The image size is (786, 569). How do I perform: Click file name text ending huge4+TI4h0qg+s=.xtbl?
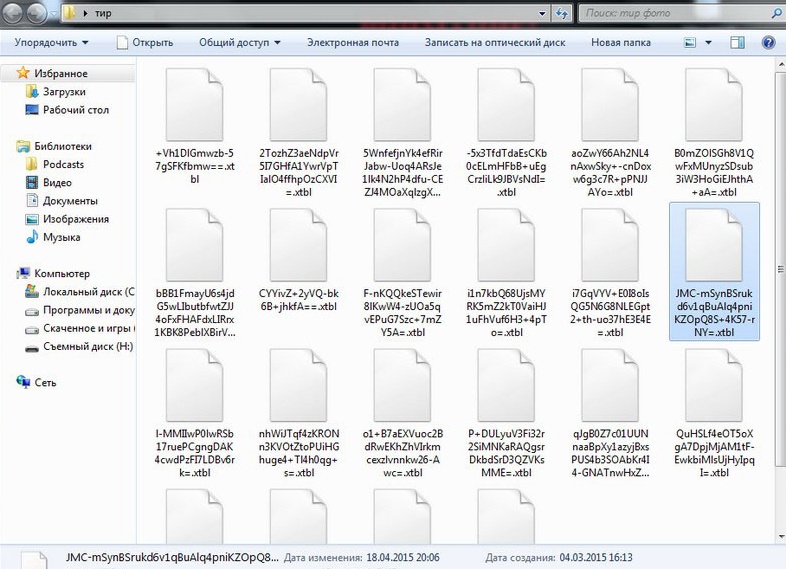(298, 453)
